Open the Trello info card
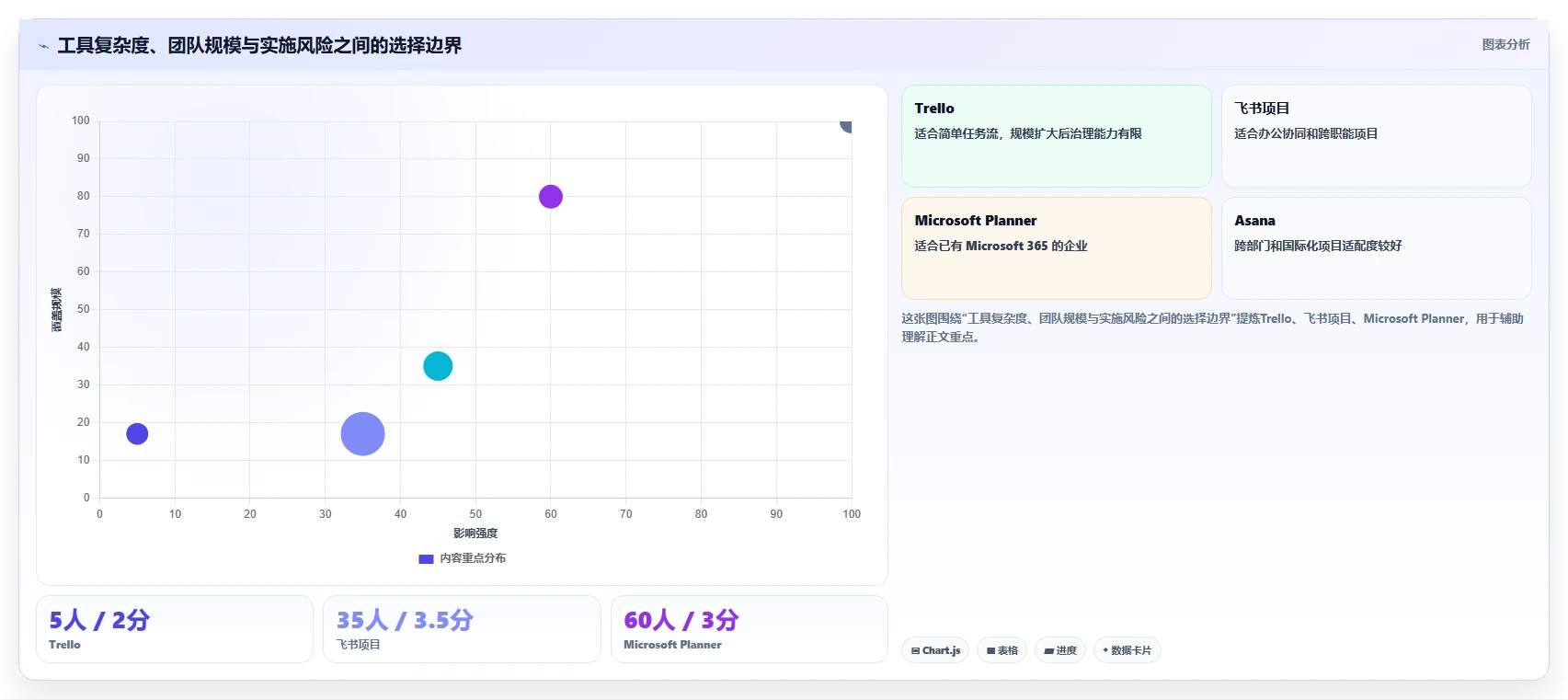Viewport: 1568px width, 700px height. click(x=1056, y=136)
